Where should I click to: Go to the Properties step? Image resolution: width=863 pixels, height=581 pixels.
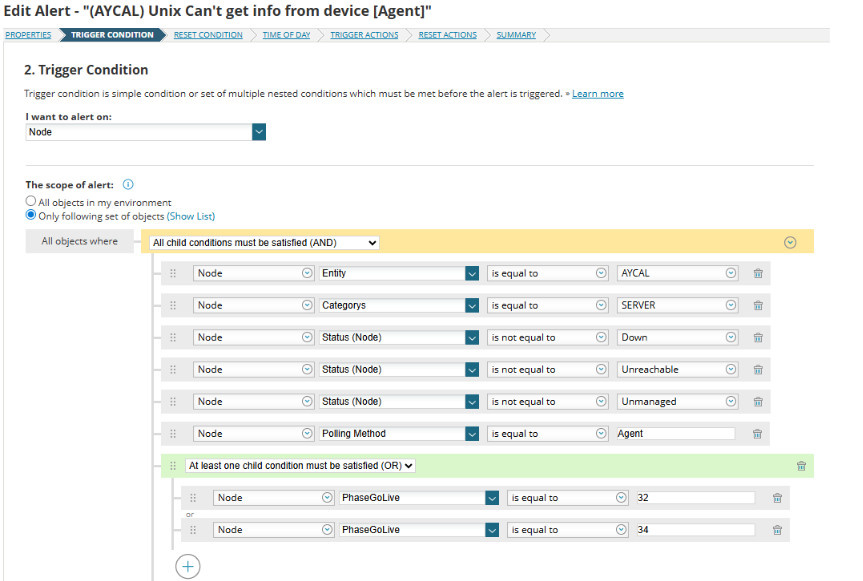28,35
